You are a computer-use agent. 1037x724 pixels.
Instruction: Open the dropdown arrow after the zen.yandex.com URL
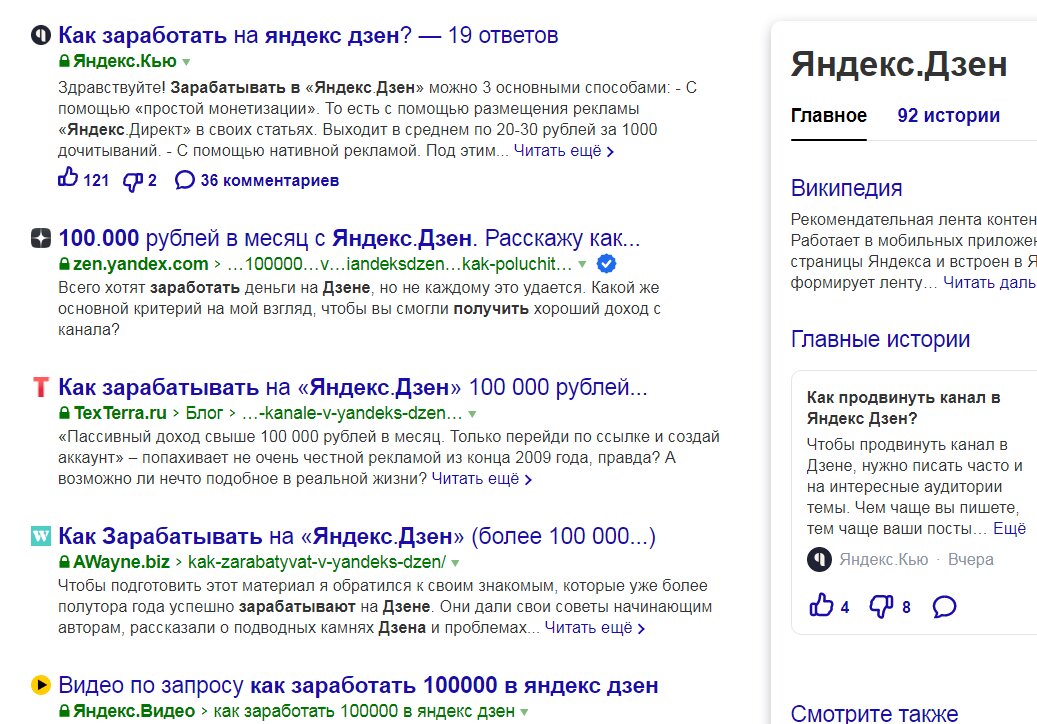pos(582,264)
